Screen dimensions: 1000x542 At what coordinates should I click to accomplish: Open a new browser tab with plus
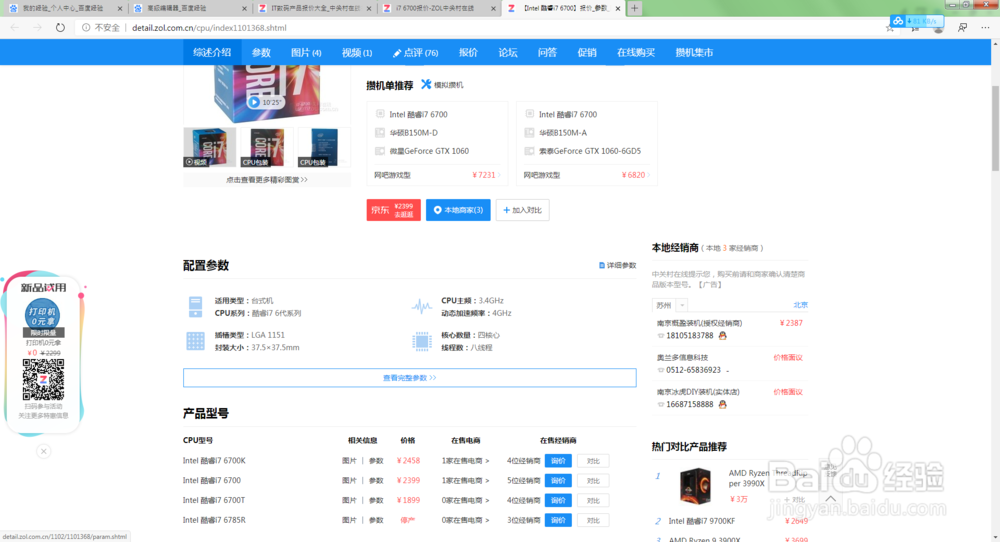(x=634, y=8)
